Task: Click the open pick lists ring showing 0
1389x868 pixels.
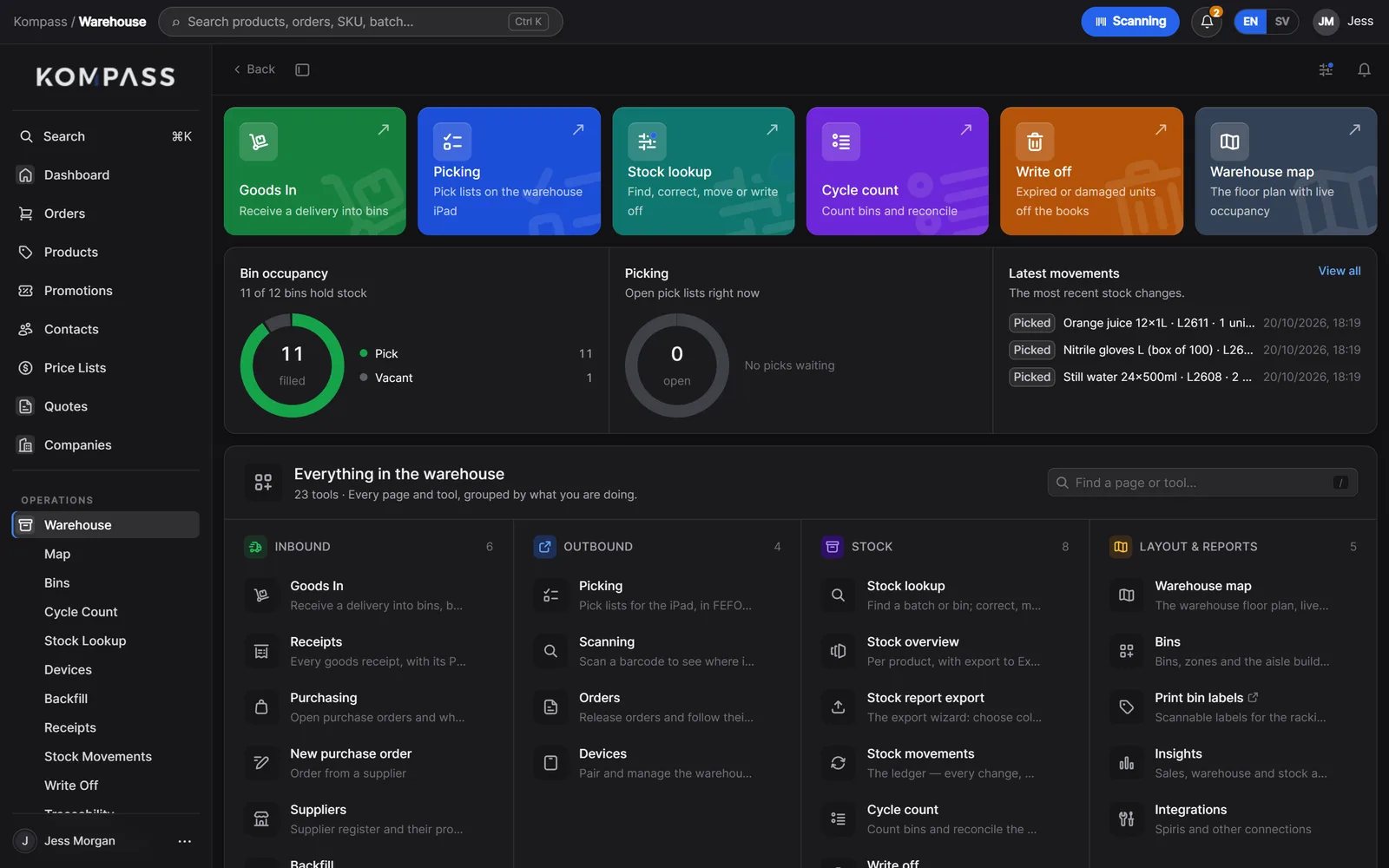Action: point(677,365)
